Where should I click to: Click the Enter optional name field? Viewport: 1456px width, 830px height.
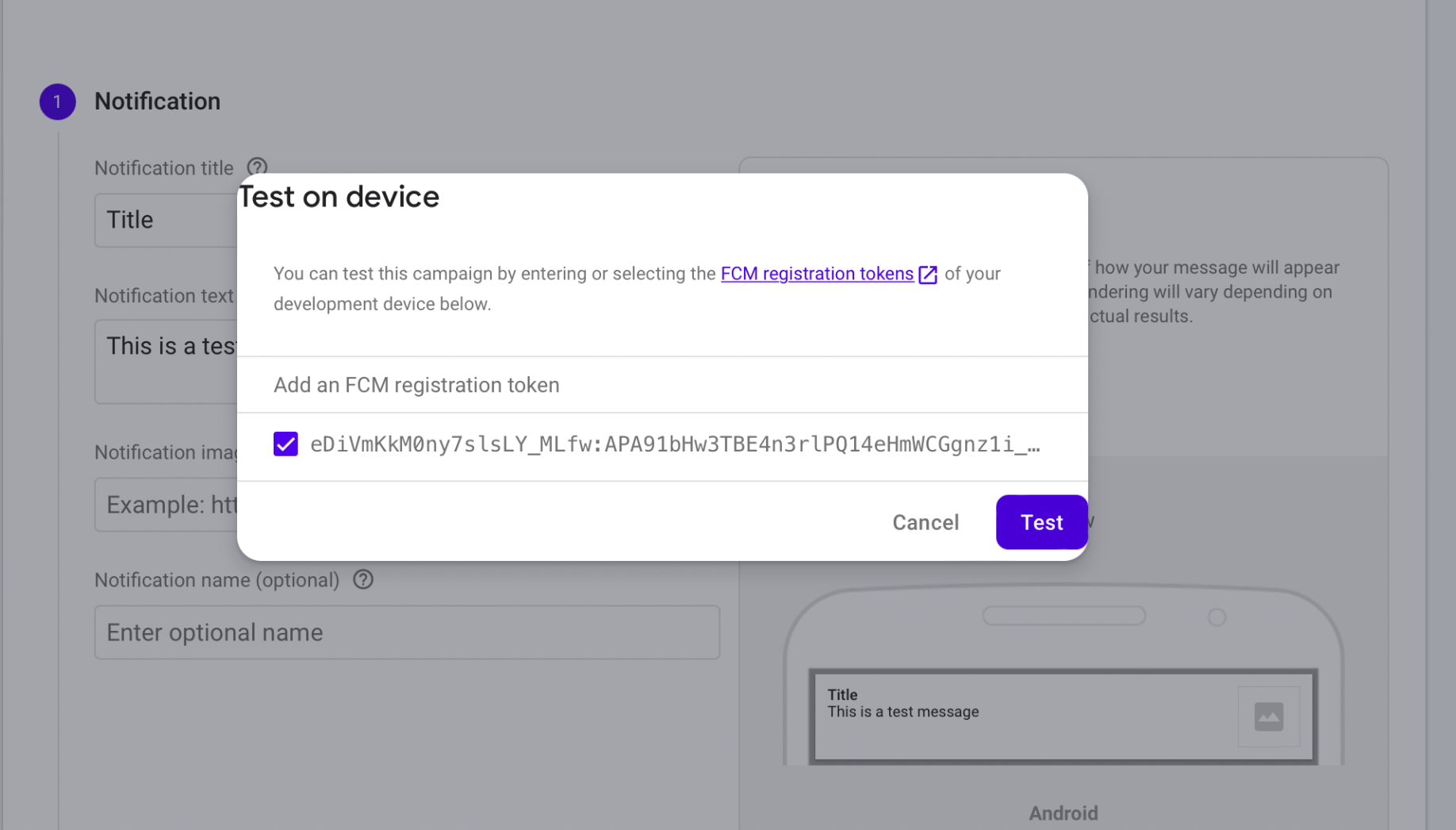(x=407, y=632)
